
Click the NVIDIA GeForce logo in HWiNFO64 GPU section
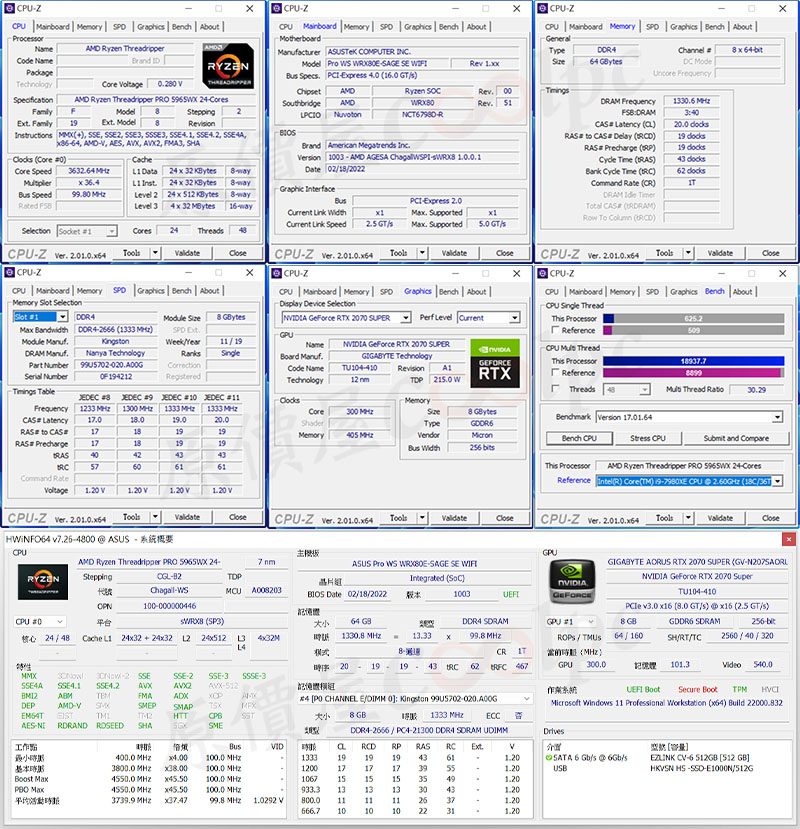pos(572,582)
